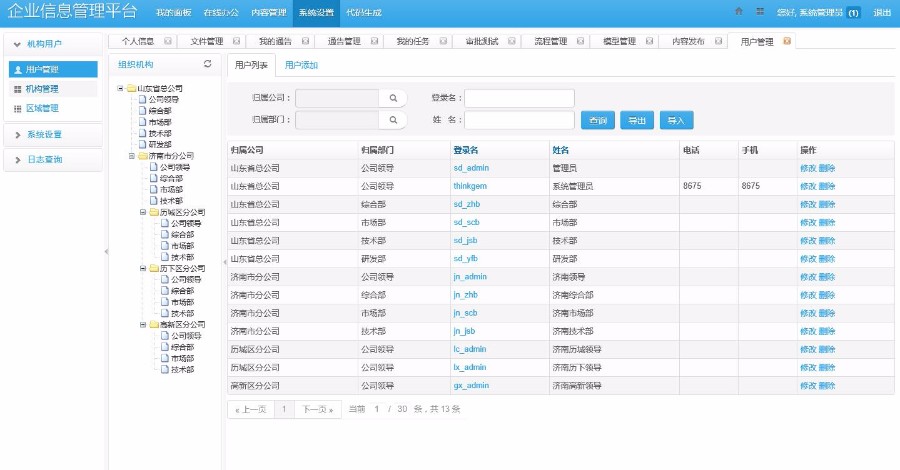The height and width of the screenshot is (470, 900).
Task: Click the home icon in top bar
Action: (739, 11)
